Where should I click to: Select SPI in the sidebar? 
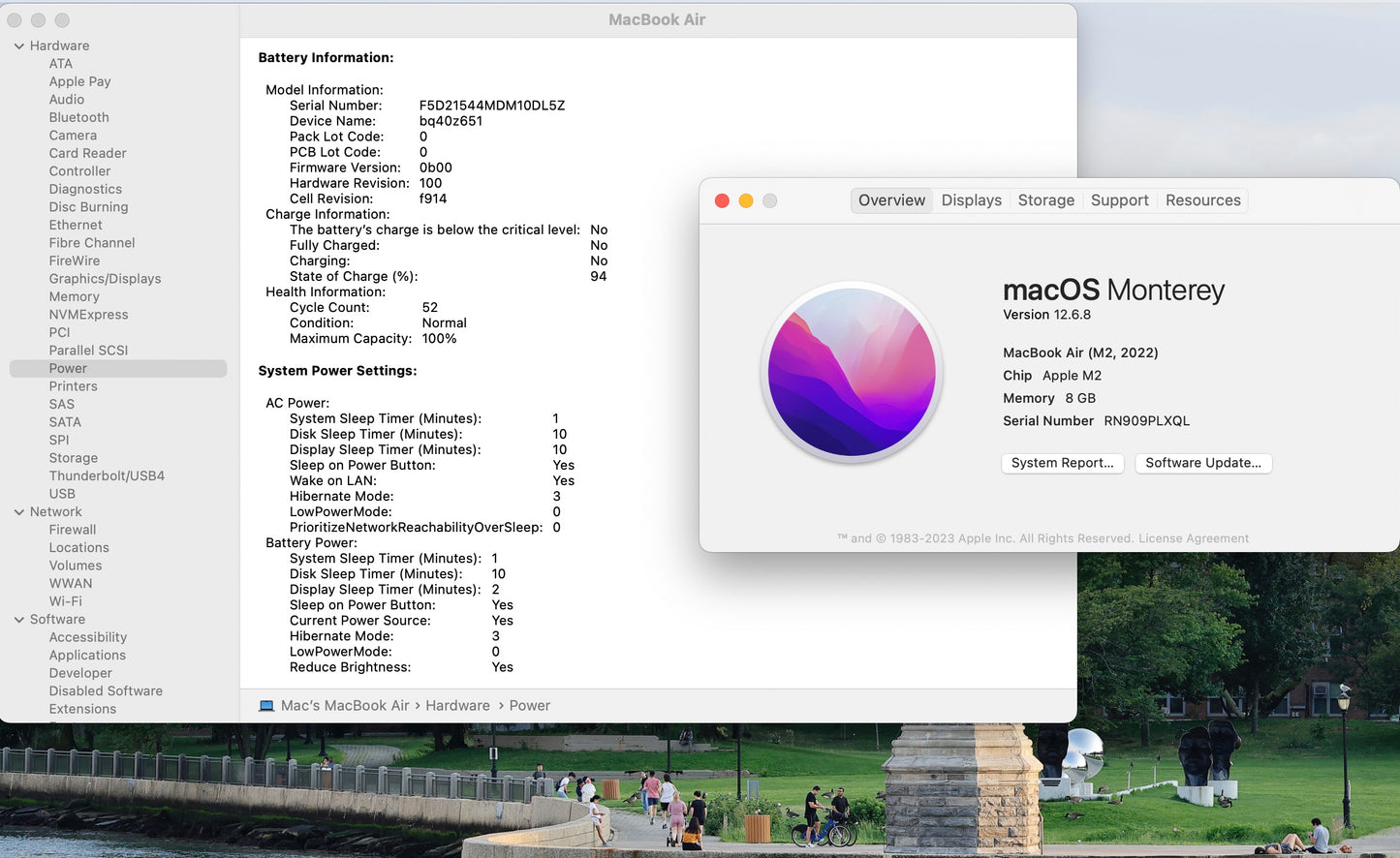[59, 440]
